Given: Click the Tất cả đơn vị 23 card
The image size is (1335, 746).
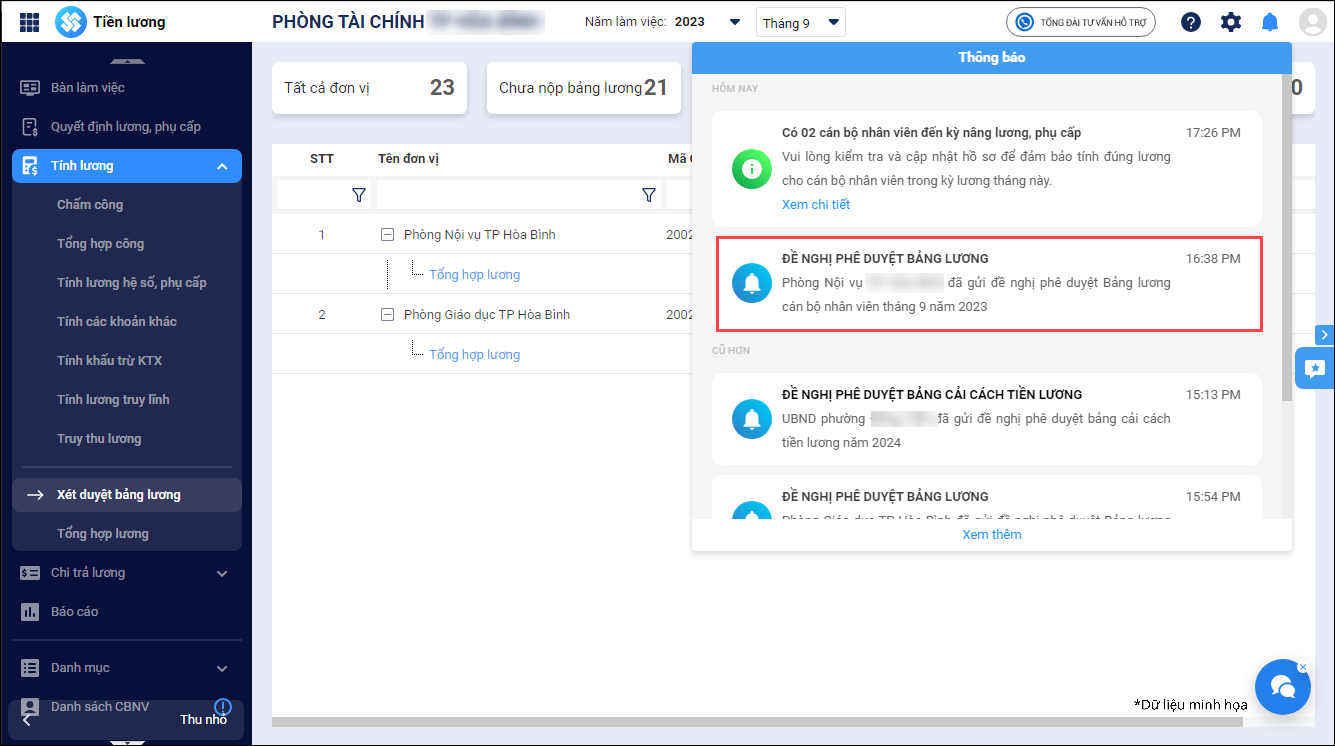Looking at the screenshot, I should pos(369,88).
